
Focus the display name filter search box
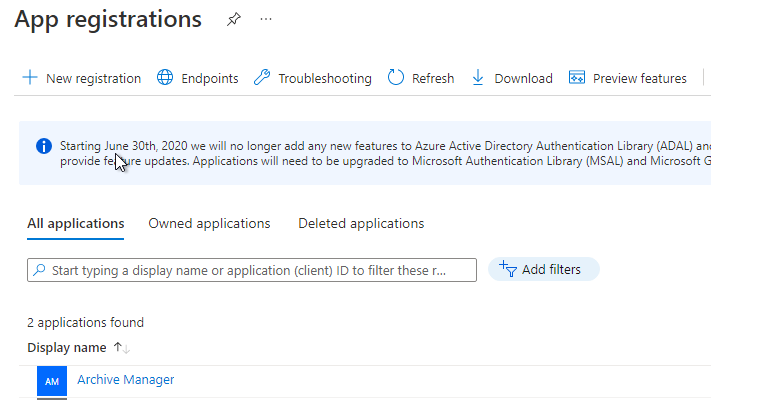252,270
